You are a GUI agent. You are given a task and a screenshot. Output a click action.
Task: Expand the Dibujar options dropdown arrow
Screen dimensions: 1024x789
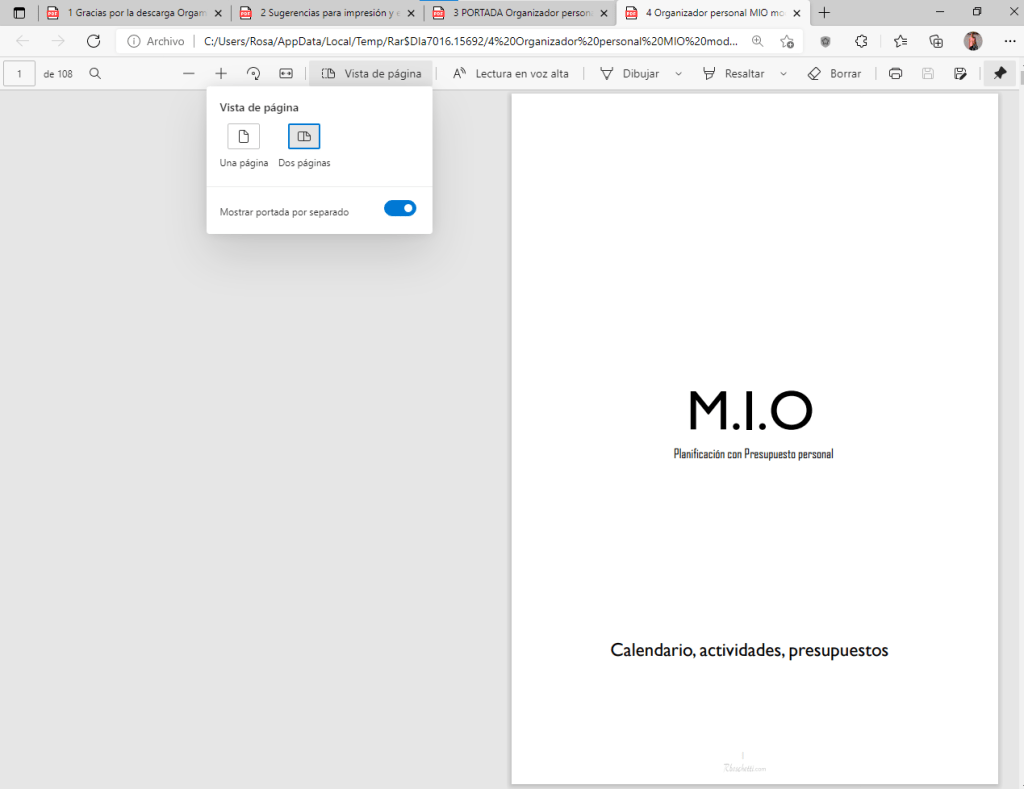679,74
